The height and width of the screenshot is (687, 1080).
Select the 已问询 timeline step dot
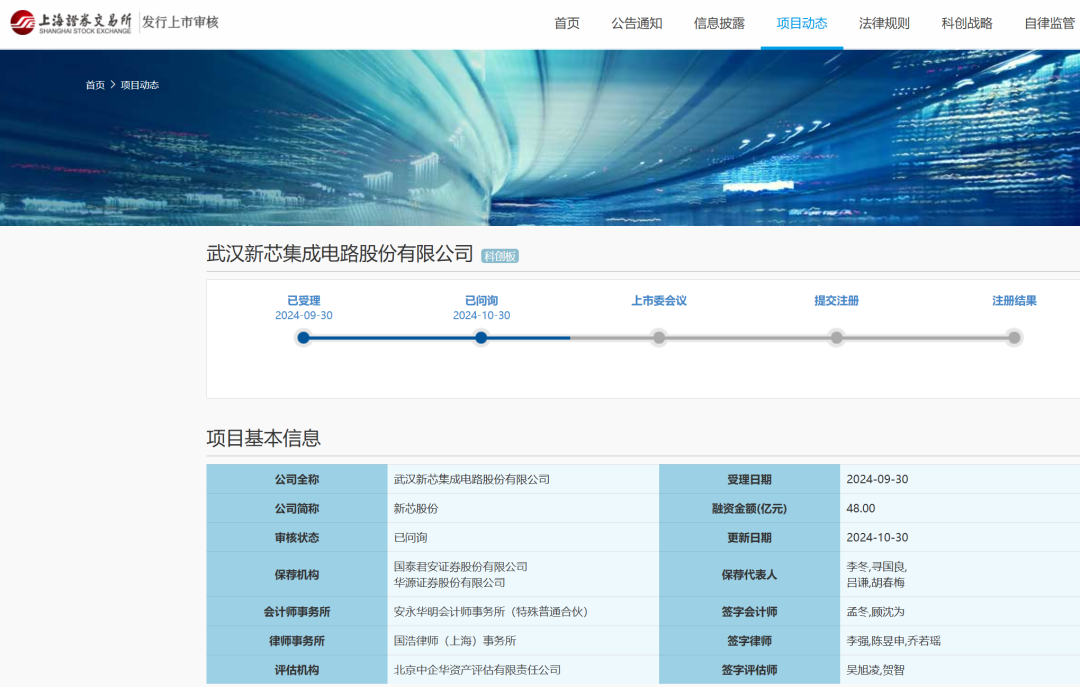tap(481, 338)
